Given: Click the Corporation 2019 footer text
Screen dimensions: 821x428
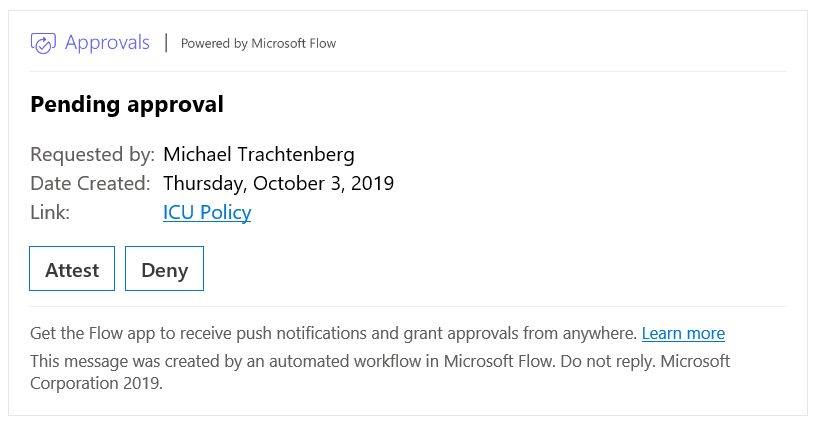Looking at the screenshot, I should [x=96, y=383].
